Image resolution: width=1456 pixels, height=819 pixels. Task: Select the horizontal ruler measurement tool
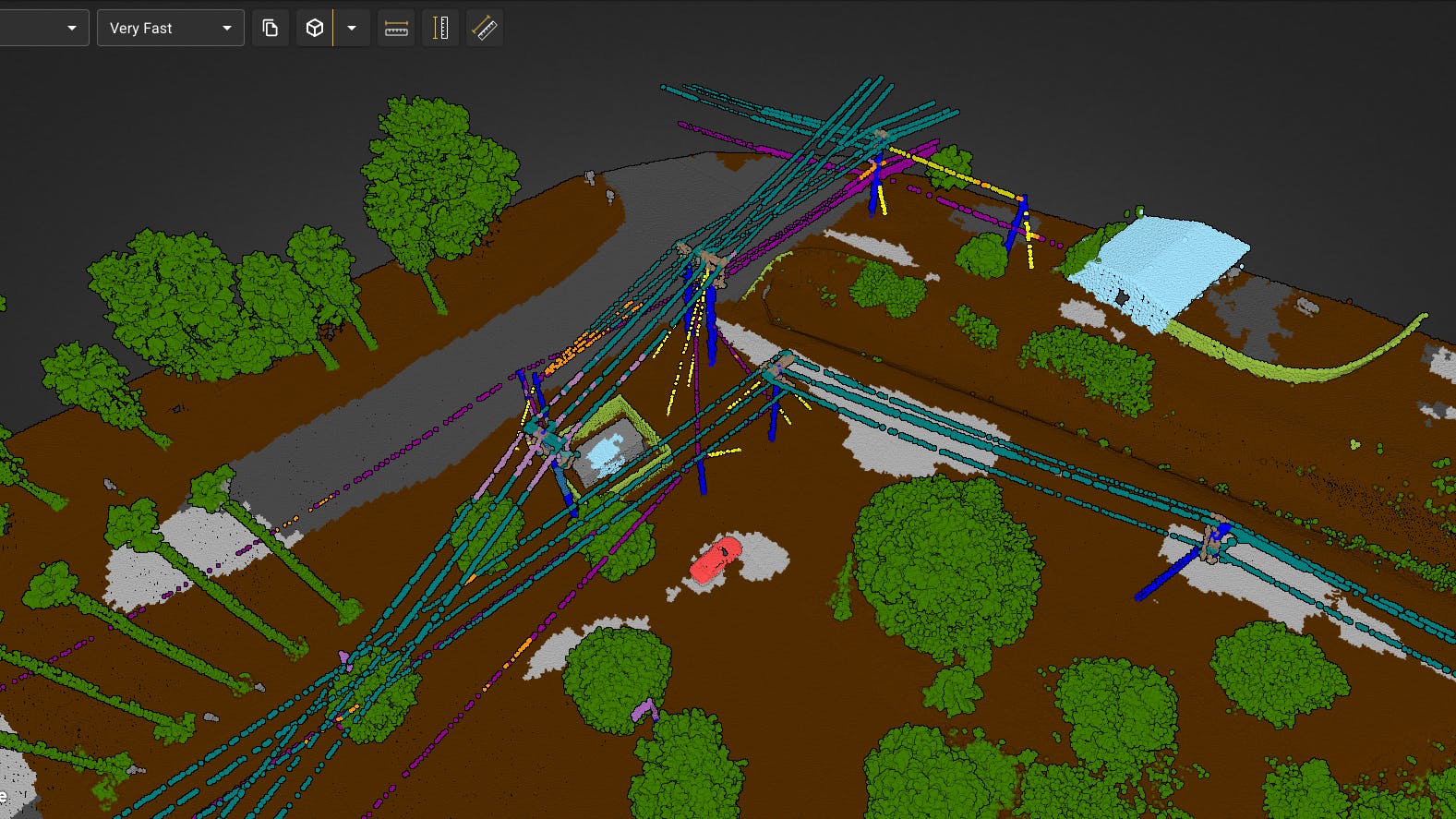[396, 28]
